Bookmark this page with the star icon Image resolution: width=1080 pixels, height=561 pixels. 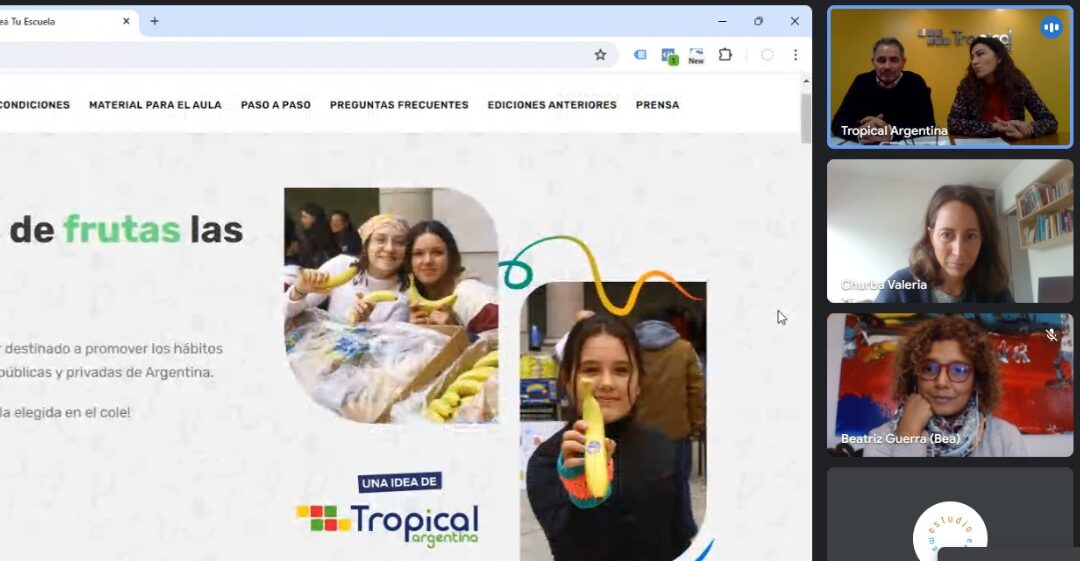600,55
